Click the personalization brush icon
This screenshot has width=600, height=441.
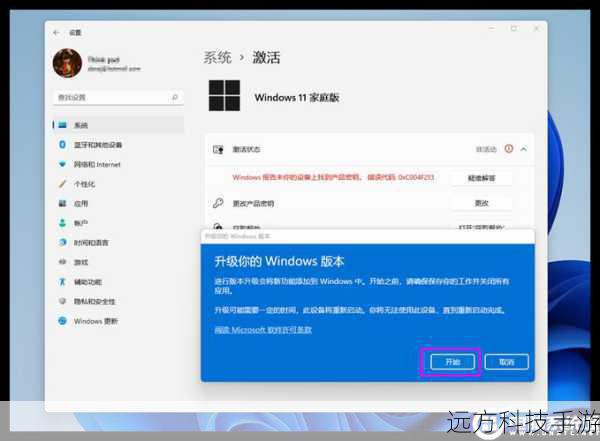coord(62,184)
